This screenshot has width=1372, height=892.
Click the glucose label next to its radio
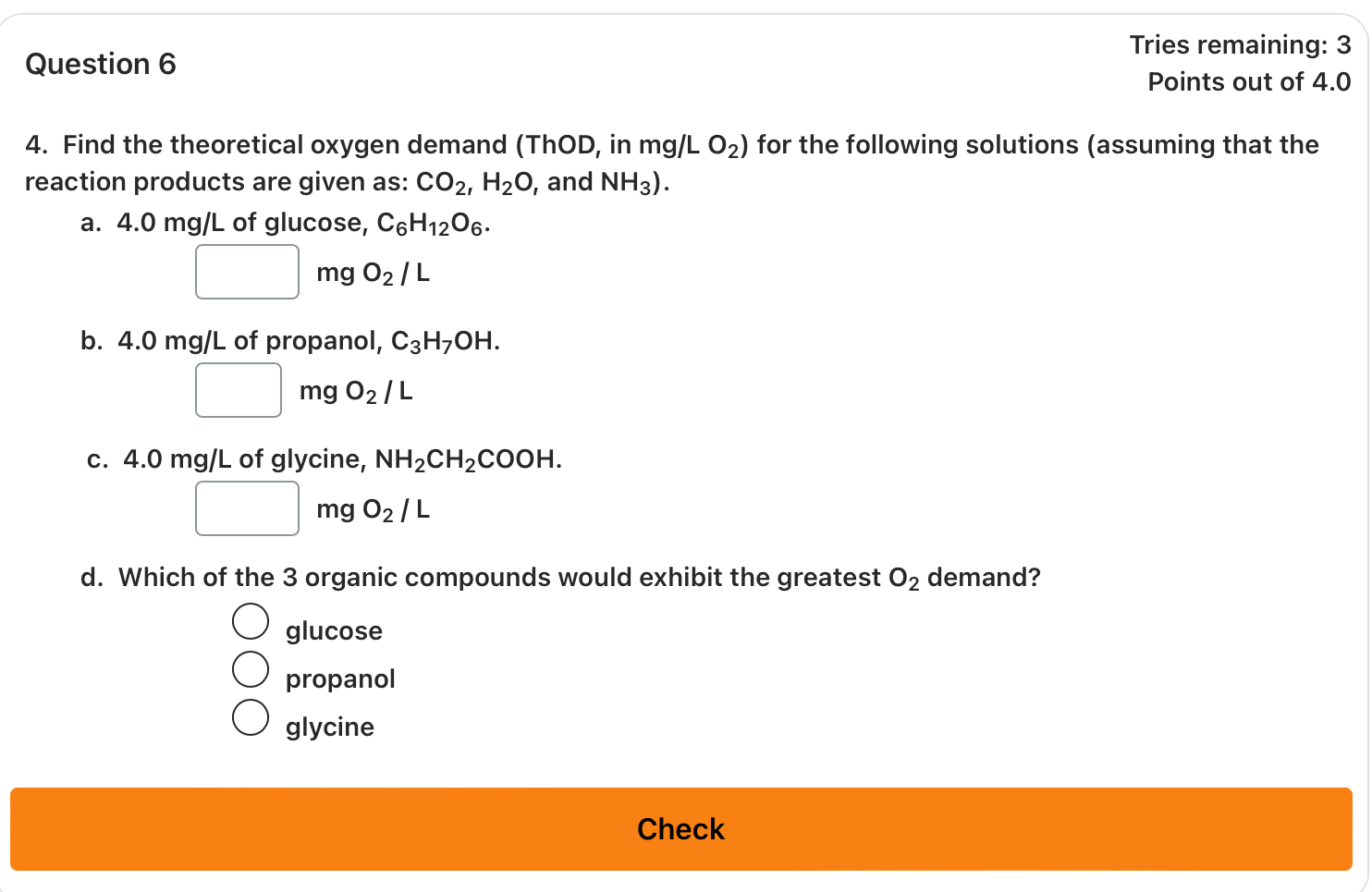point(333,631)
